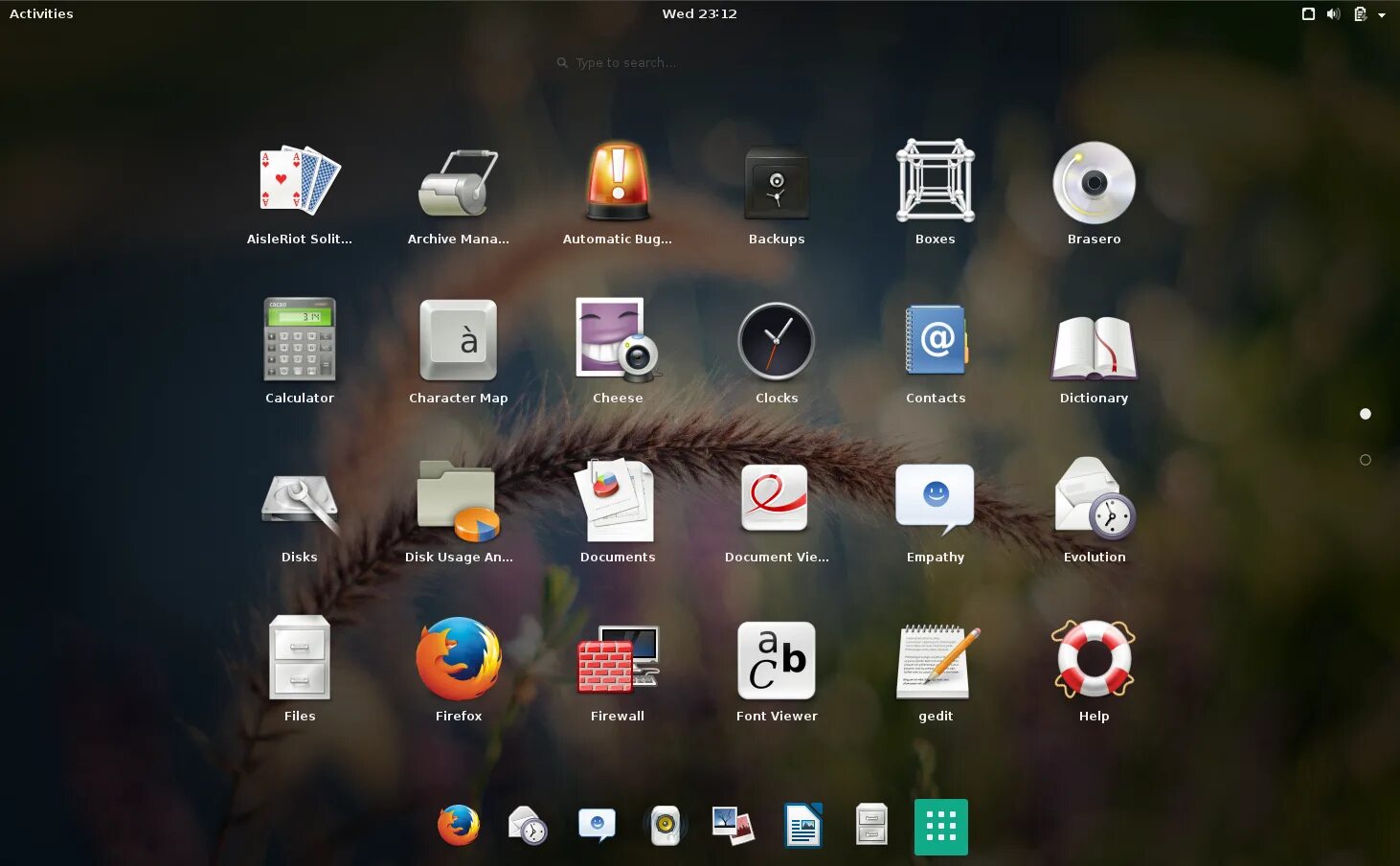
Task: Open the clock calendar menu
Action: point(700,13)
